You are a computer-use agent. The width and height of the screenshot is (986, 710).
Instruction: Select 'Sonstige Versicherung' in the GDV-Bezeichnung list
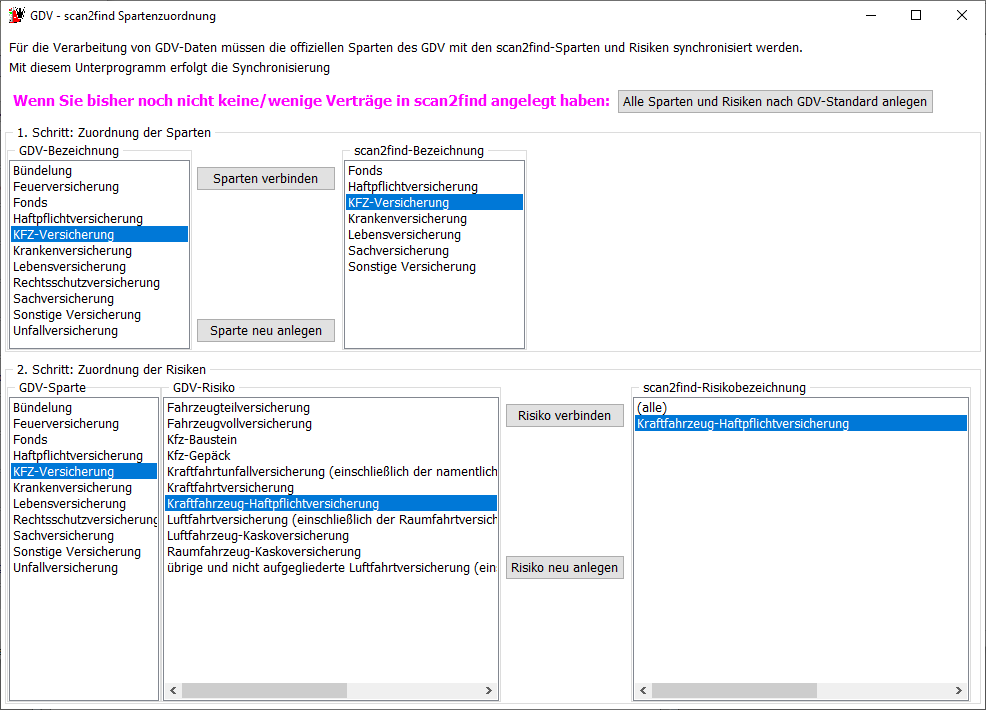(99, 315)
